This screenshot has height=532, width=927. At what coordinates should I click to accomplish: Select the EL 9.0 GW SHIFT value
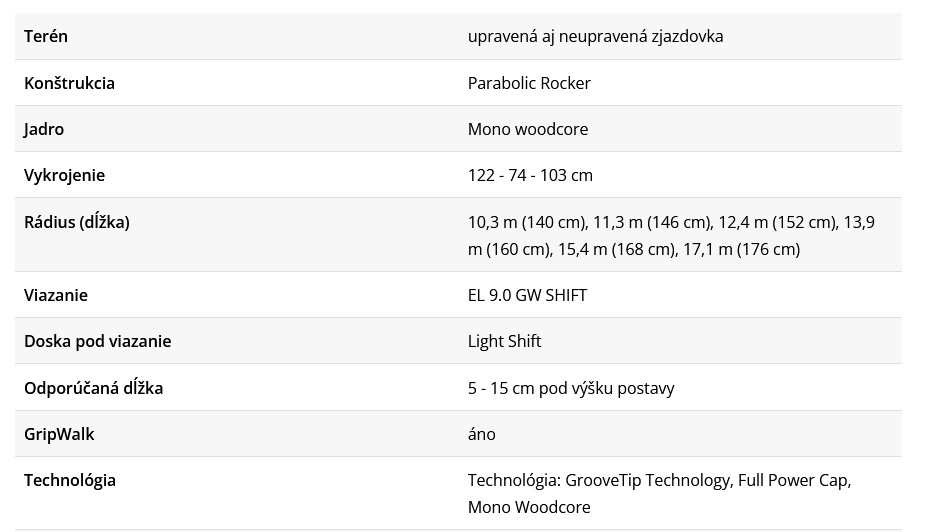pos(527,296)
